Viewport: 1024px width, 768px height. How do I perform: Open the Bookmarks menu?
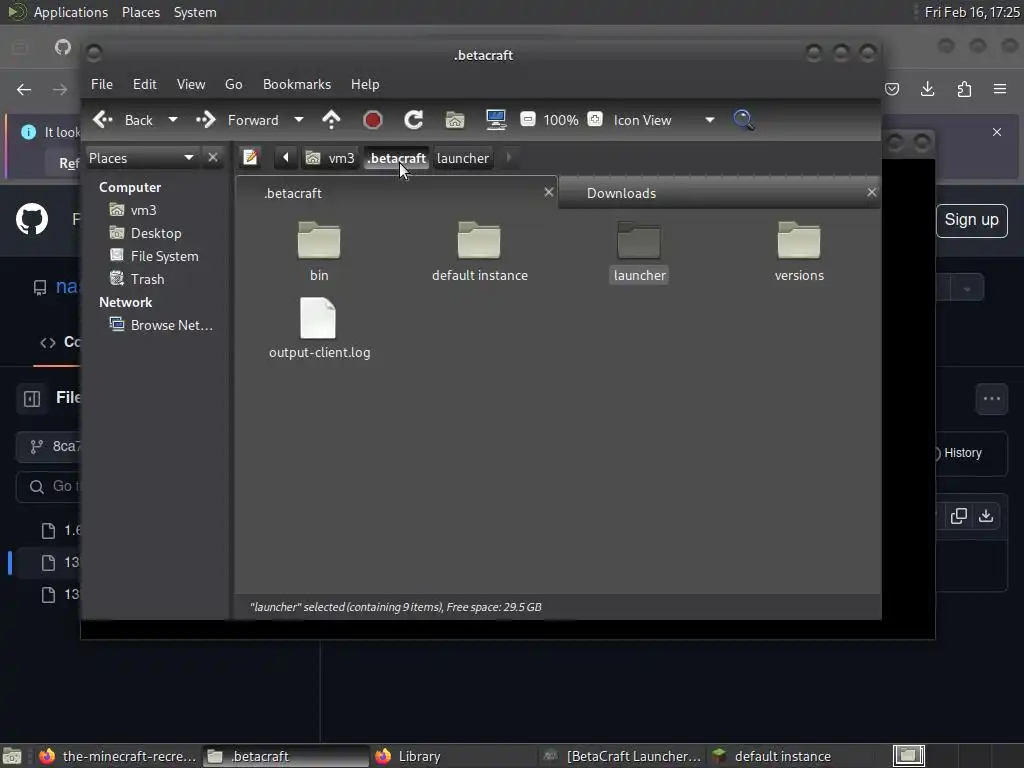pos(296,84)
